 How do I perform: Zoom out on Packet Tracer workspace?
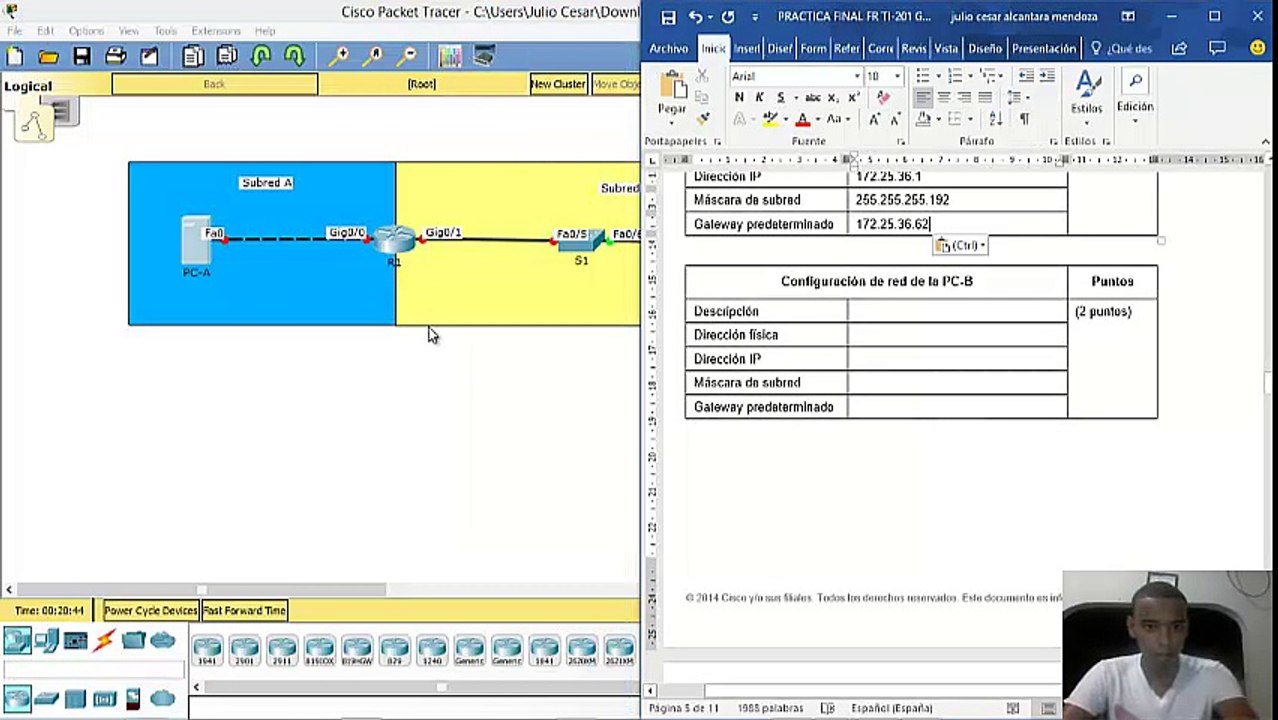click(407, 57)
